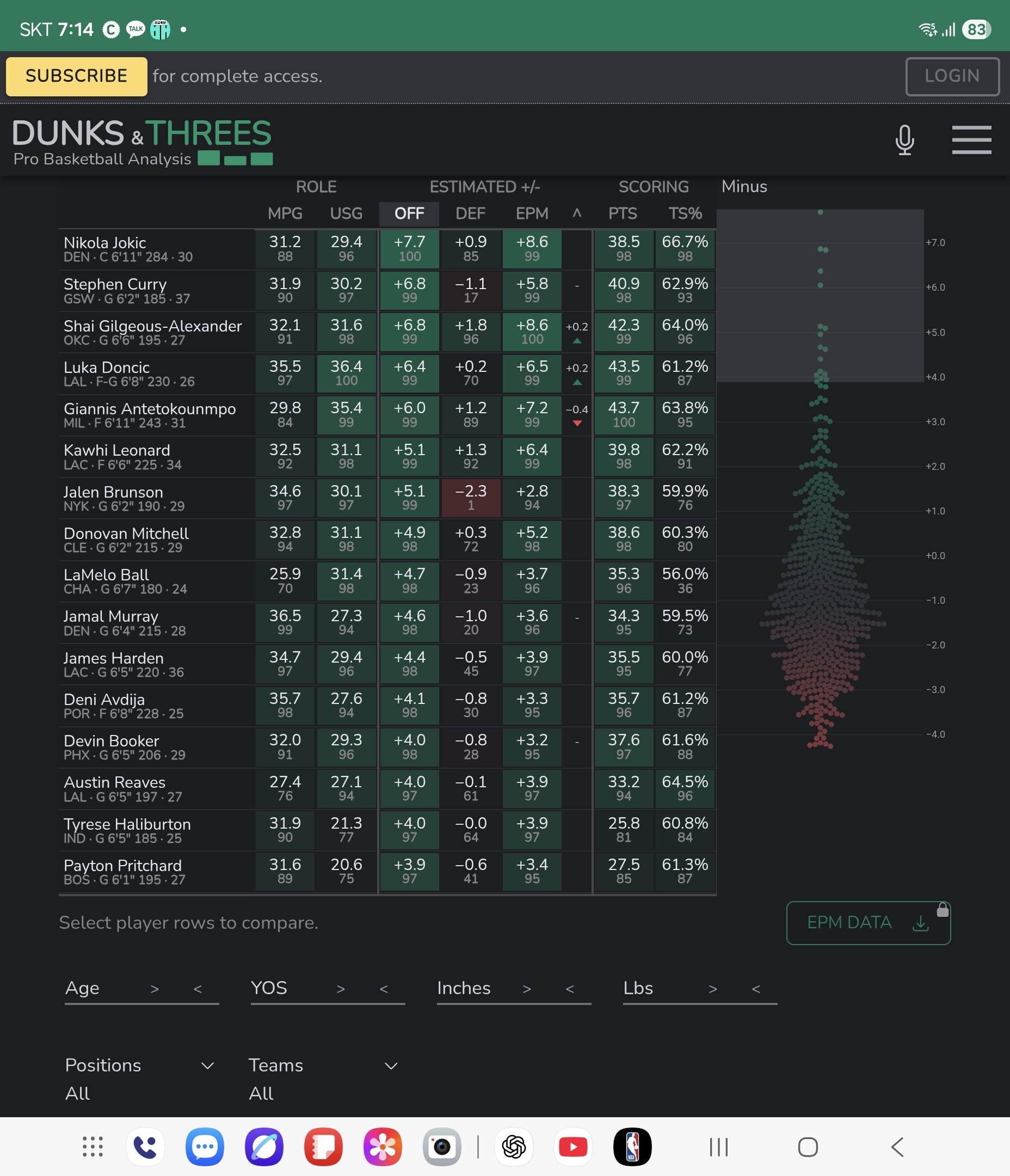
Task: Click the Age greater-than filter field
Action: (x=155, y=989)
